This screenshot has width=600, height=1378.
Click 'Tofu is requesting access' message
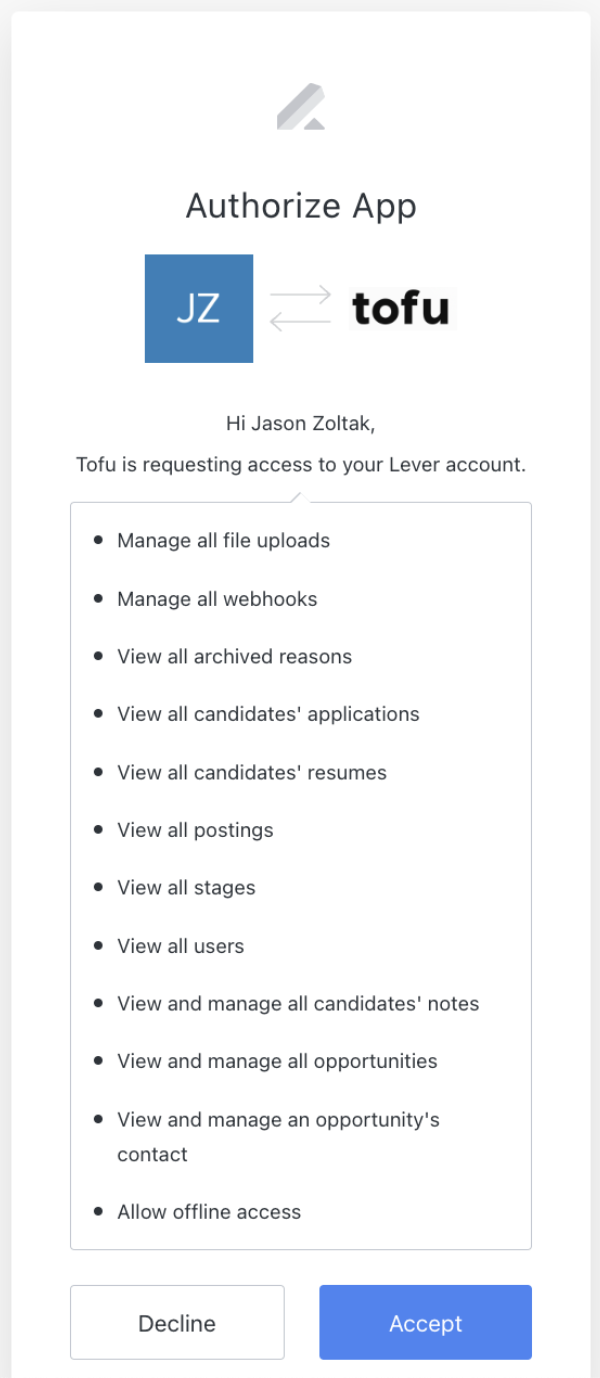[x=301, y=465]
